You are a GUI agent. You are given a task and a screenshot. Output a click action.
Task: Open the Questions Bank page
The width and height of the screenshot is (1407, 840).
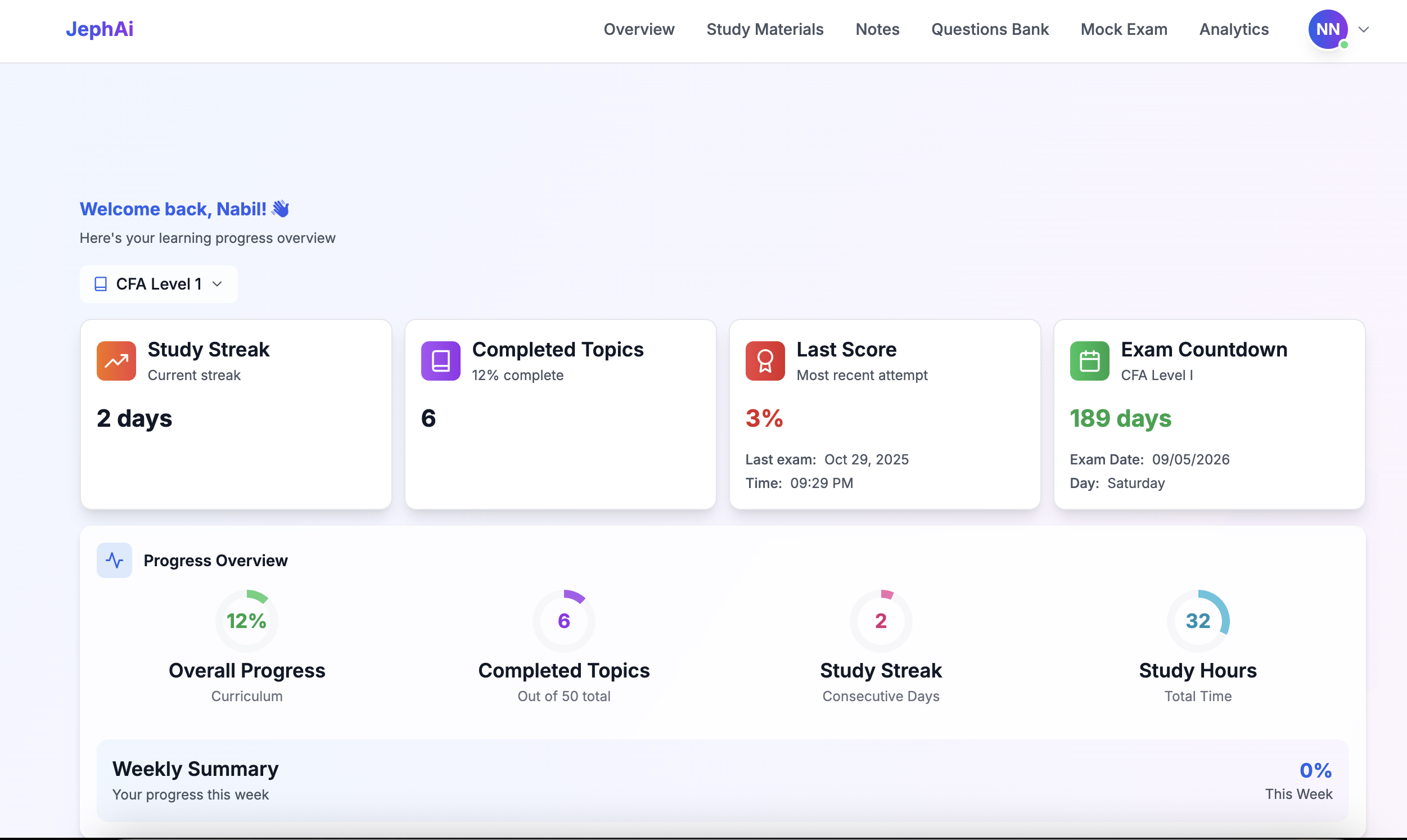pos(989,29)
